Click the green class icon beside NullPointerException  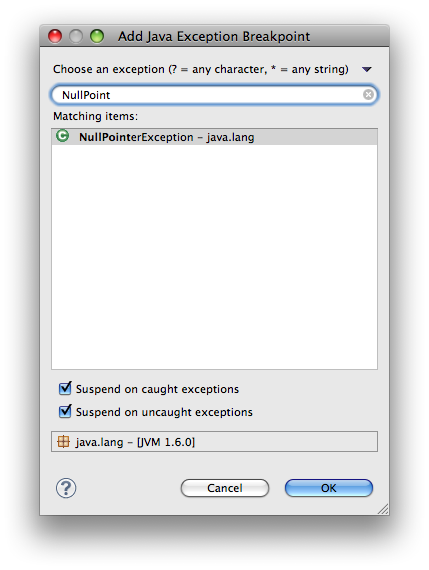(x=63, y=136)
